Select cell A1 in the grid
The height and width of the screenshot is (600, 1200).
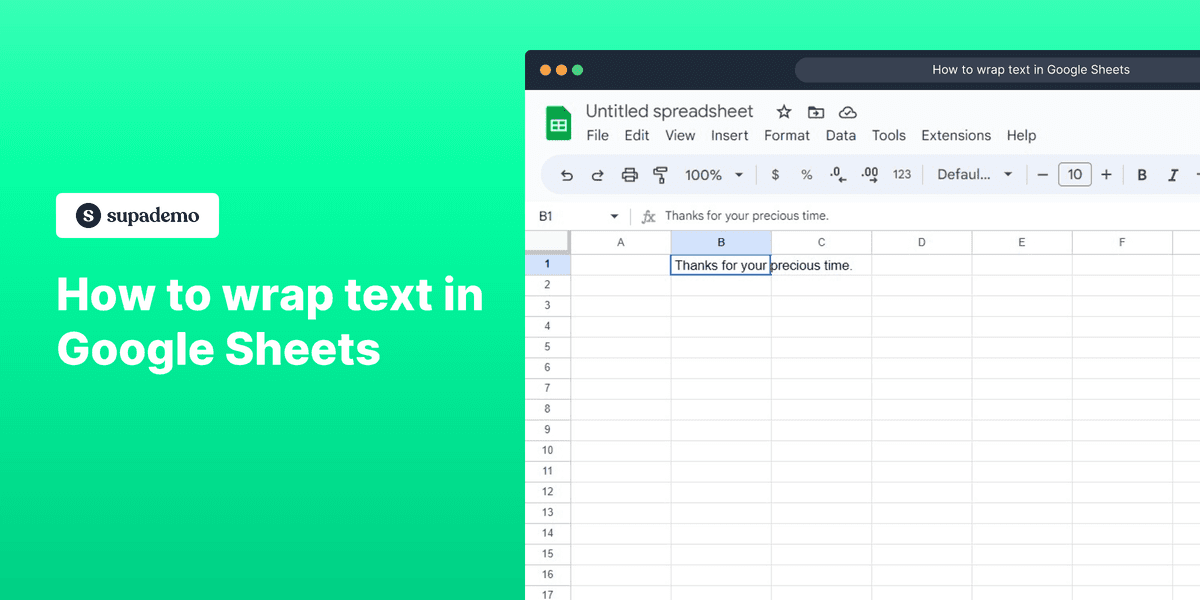(x=620, y=264)
